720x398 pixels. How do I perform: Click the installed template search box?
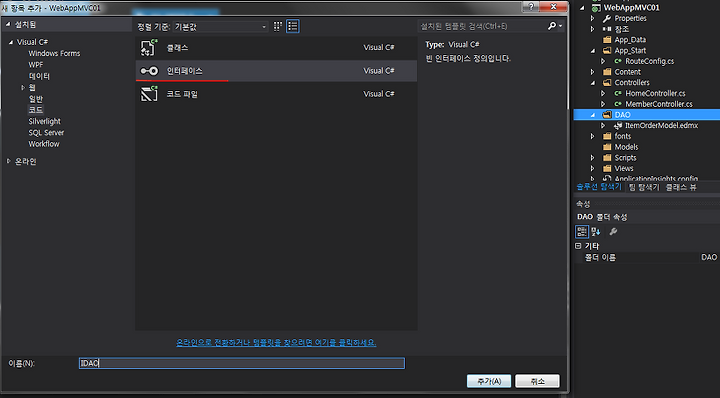482,26
